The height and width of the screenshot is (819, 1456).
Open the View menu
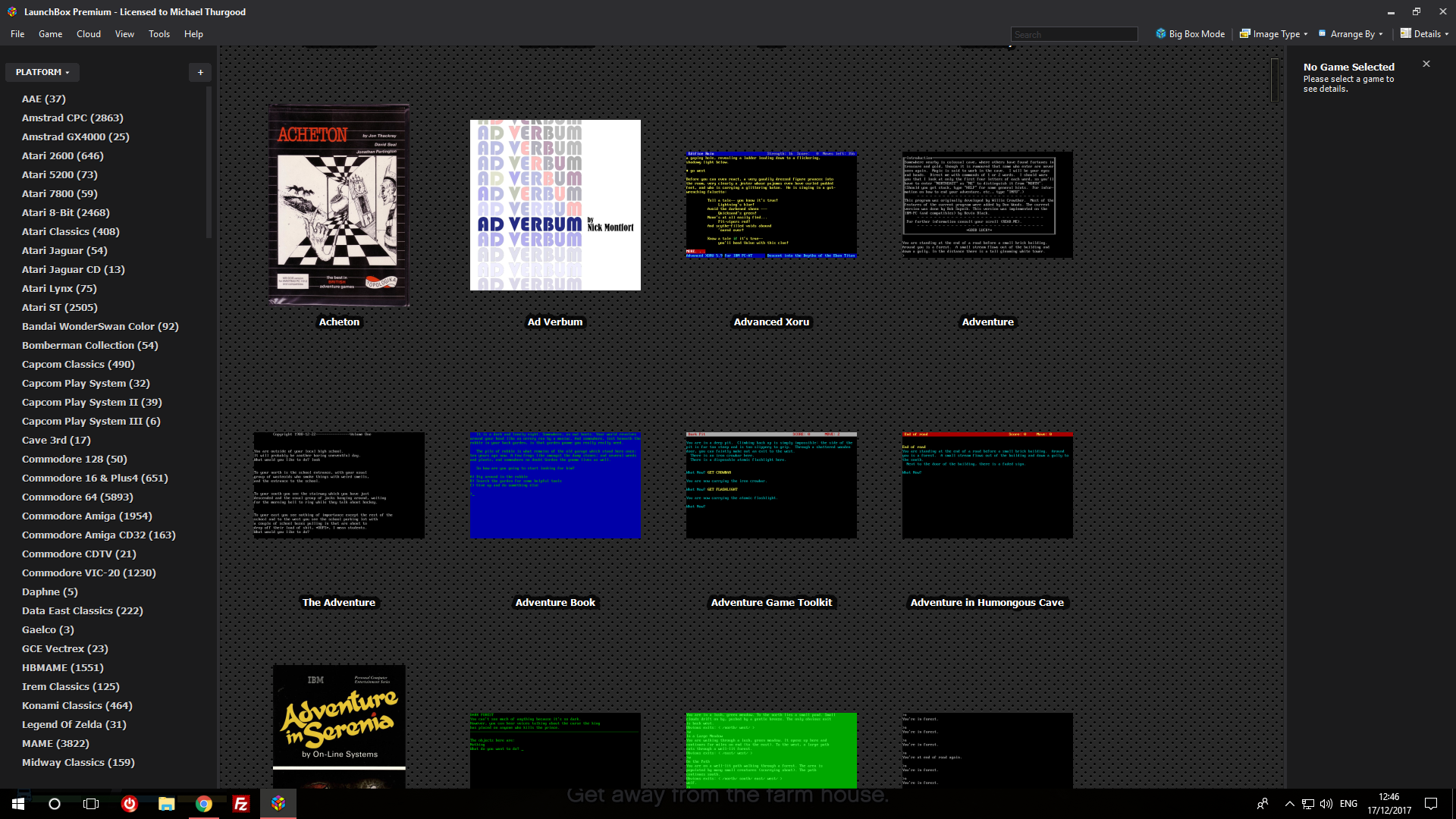click(x=124, y=34)
